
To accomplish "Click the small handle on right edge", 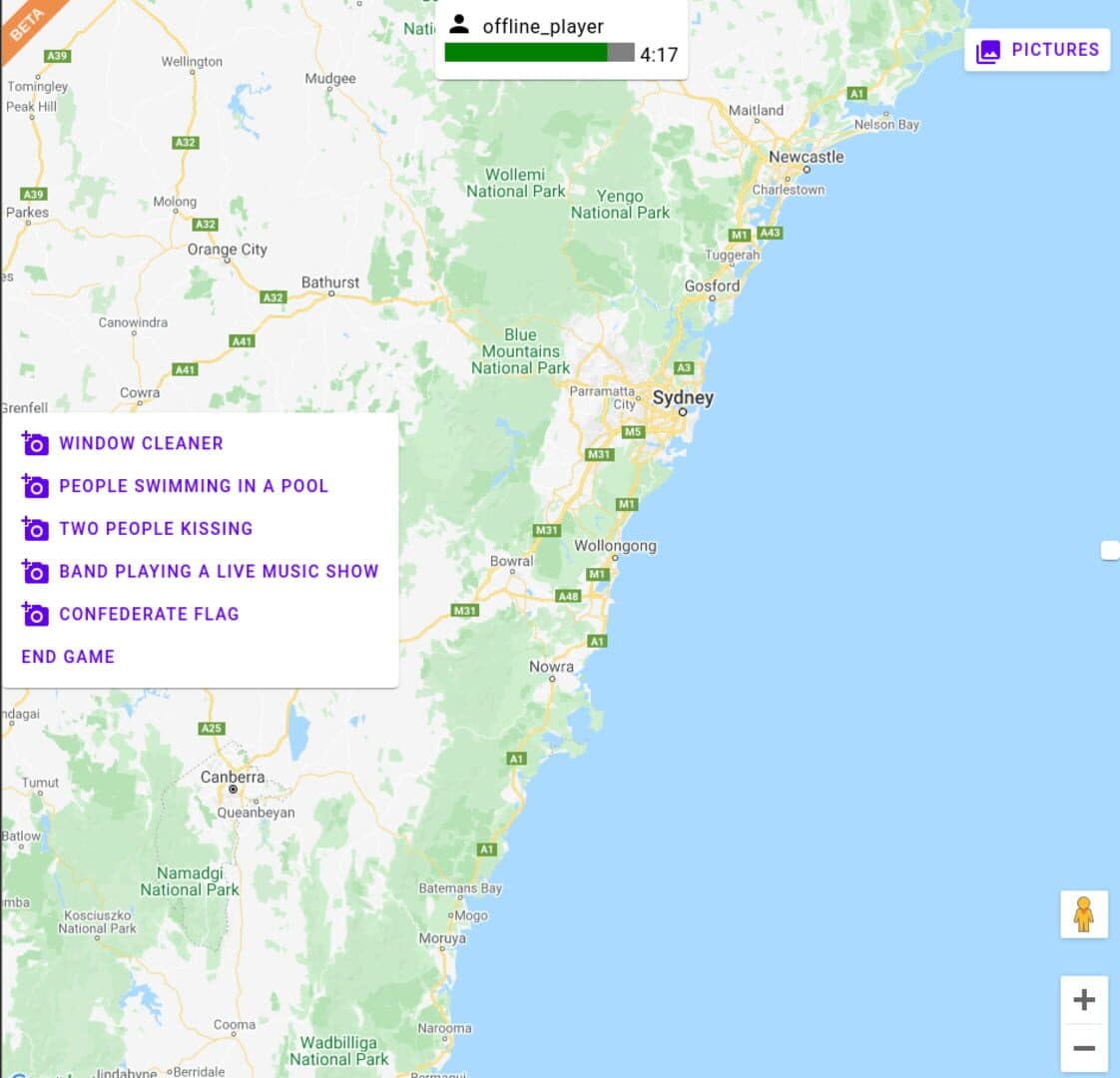I will [x=1109, y=550].
